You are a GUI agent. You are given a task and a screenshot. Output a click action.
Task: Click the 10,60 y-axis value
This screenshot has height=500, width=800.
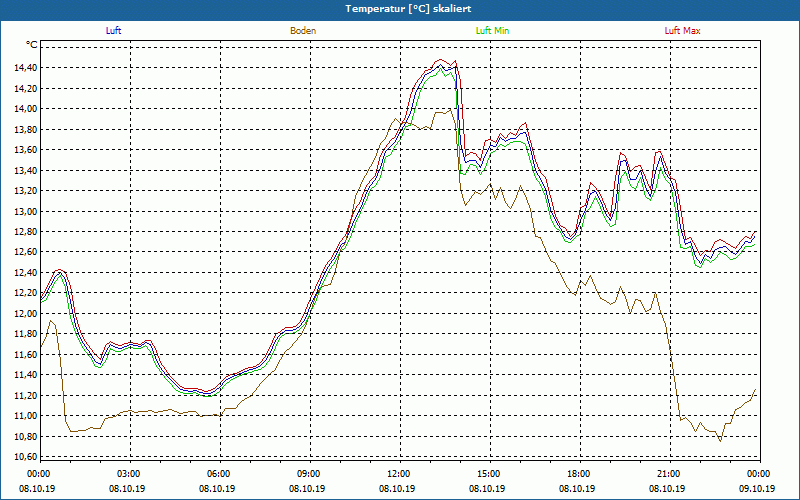(26, 457)
